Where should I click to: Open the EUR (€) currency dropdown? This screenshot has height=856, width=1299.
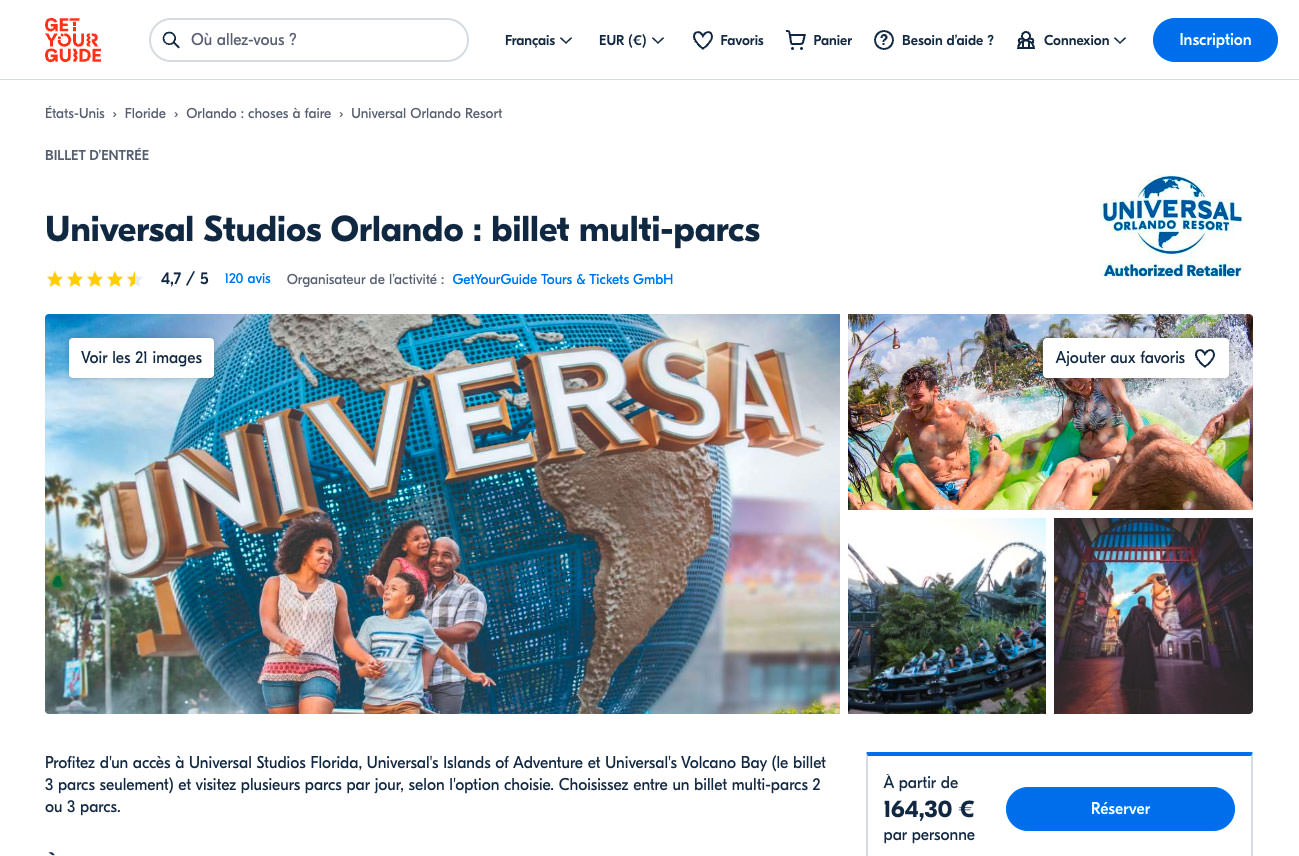[x=631, y=40]
